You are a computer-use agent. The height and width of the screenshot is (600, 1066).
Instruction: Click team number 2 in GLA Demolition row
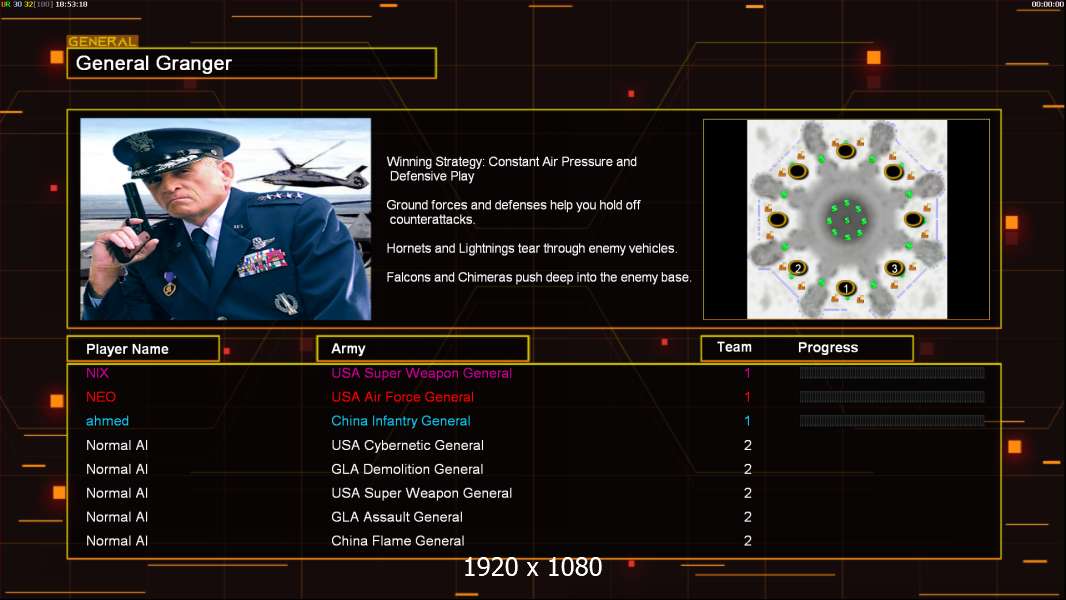coord(748,469)
